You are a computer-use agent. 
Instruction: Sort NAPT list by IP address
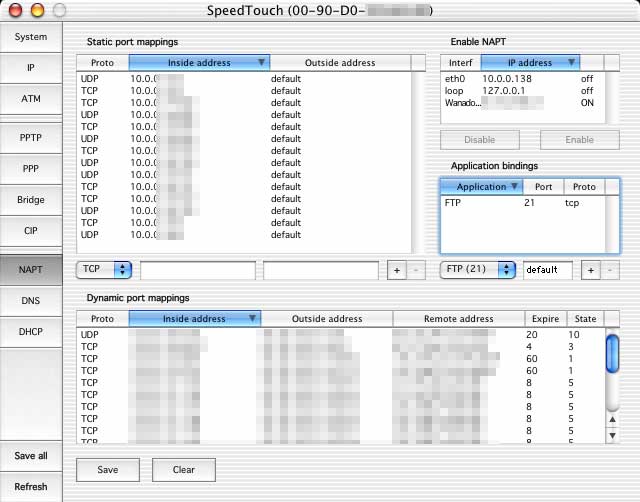pyautogui.click(x=530, y=63)
